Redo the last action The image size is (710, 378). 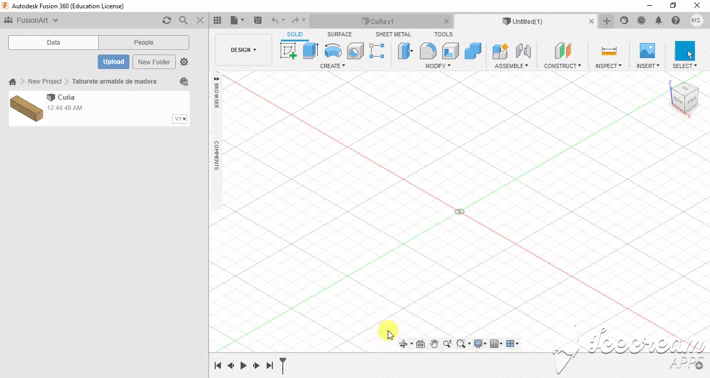[x=295, y=20]
